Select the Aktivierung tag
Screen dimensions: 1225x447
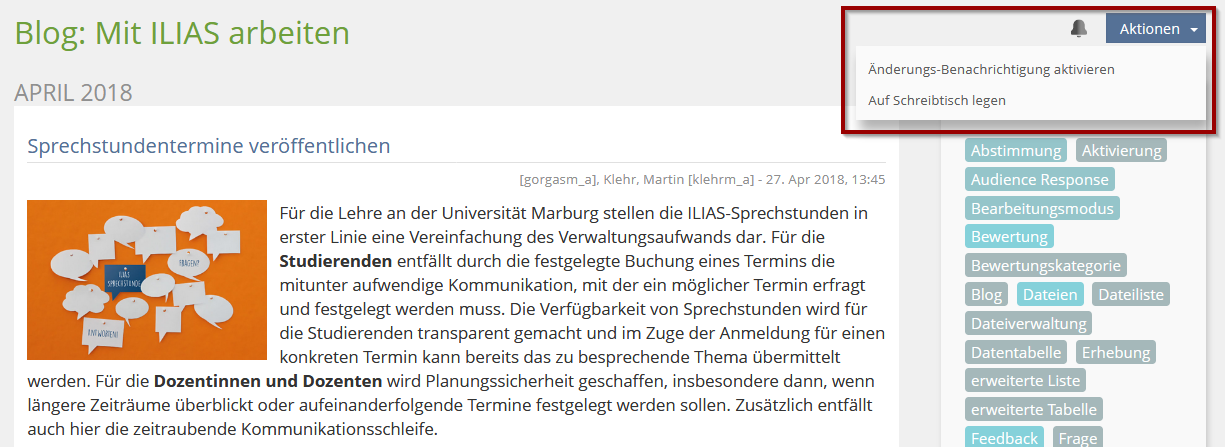(x=1122, y=151)
